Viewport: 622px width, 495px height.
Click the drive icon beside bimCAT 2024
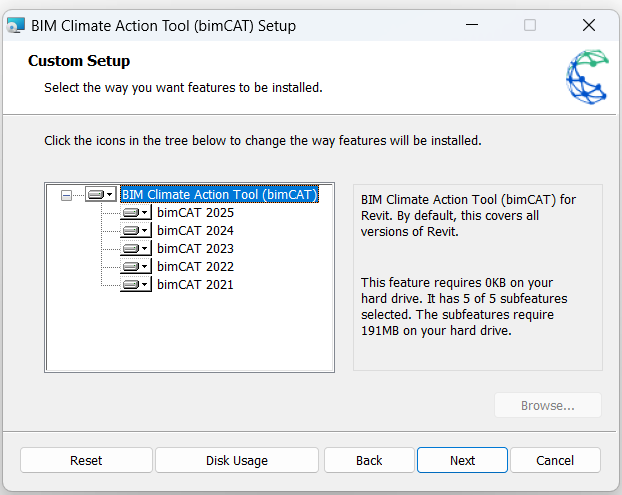click(131, 231)
